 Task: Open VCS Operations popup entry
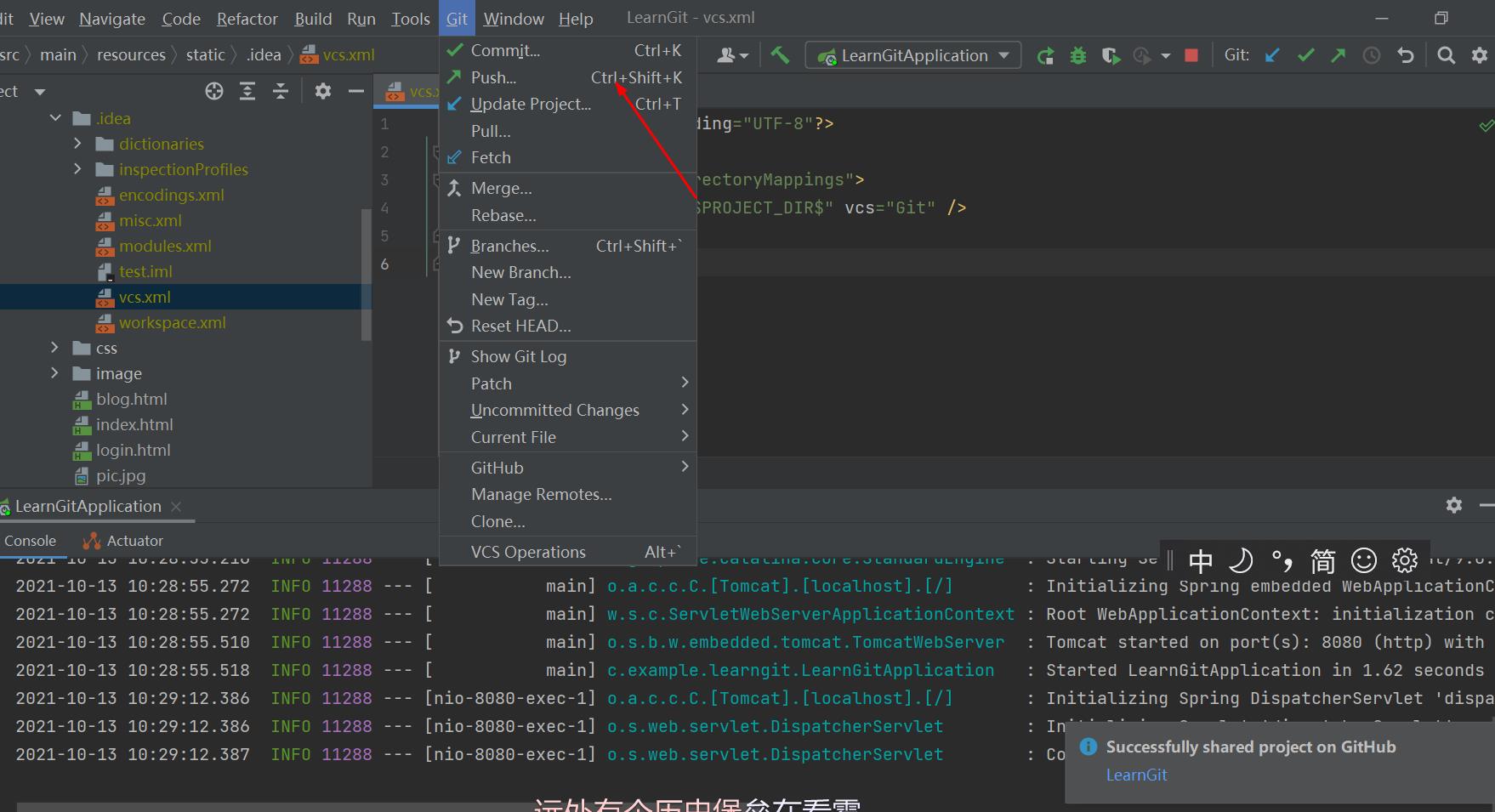pyautogui.click(x=568, y=552)
